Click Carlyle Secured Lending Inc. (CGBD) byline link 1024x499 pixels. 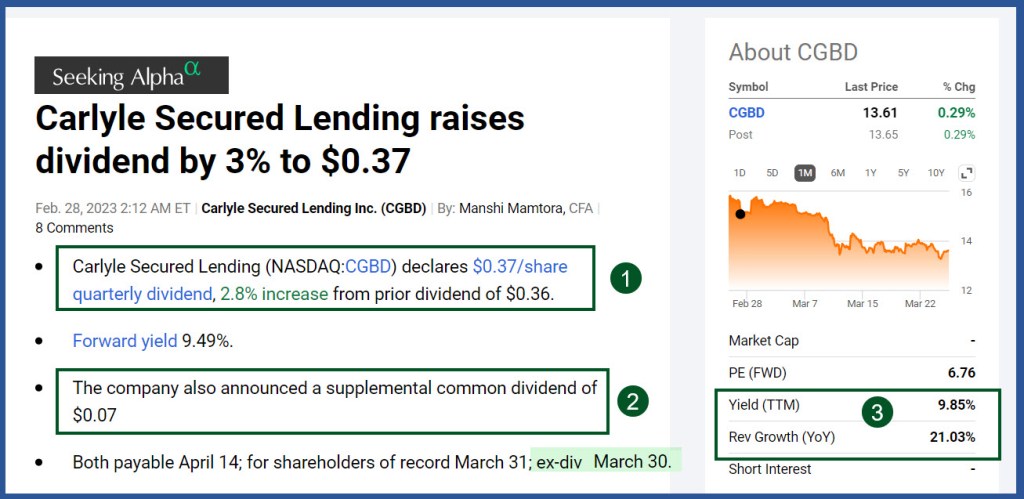tap(314, 208)
